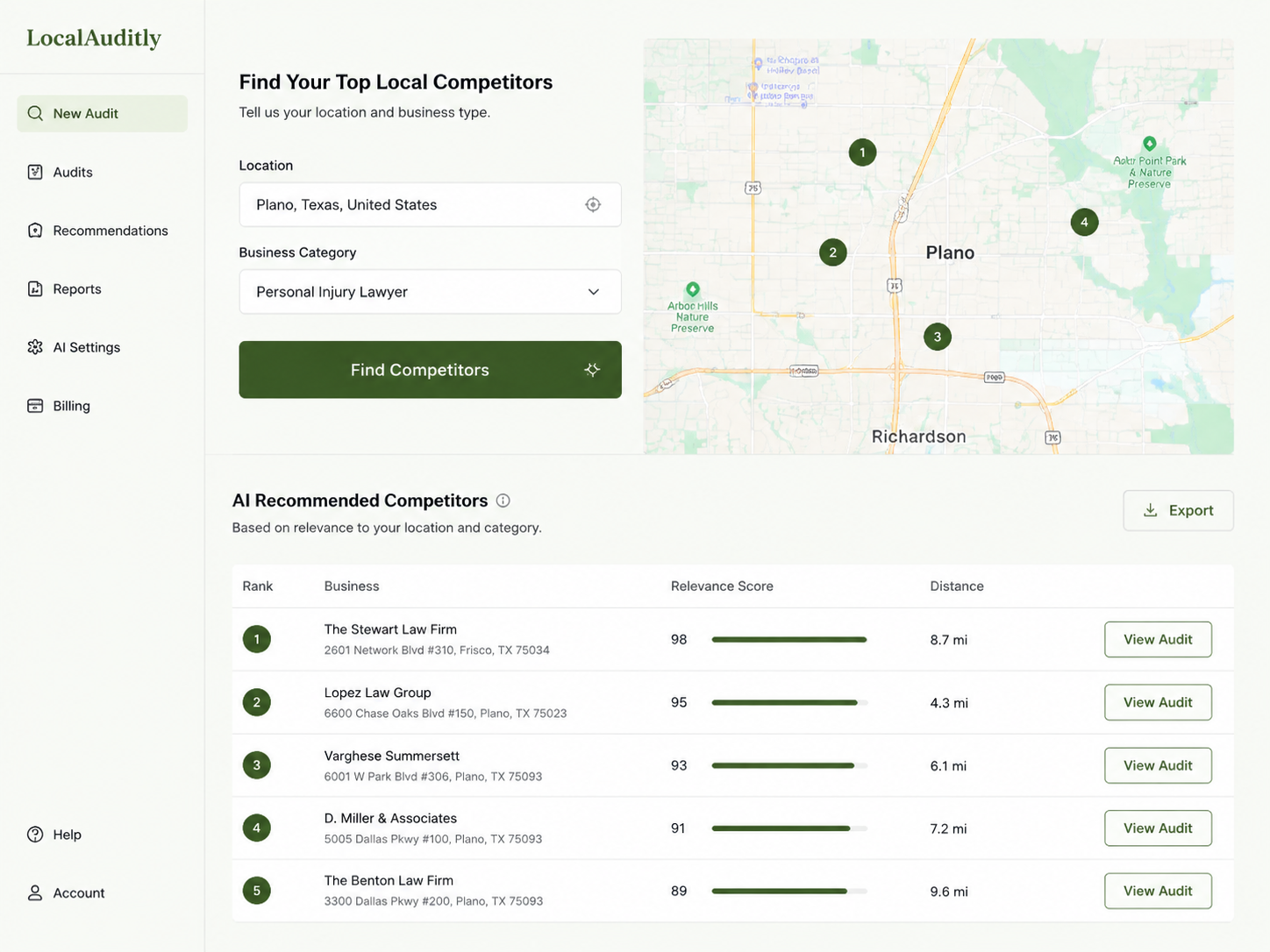Select Lopez Law Group name
Image resolution: width=1270 pixels, height=952 pixels.
point(377,693)
